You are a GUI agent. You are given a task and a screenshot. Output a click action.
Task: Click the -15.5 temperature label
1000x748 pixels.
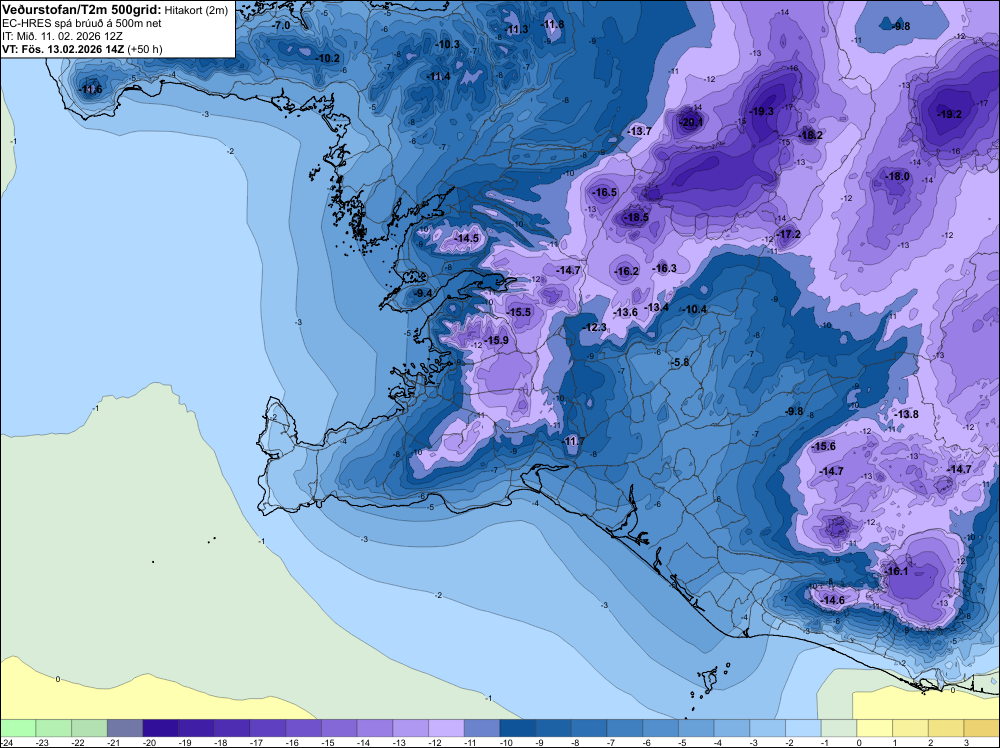[x=519, y=312]
